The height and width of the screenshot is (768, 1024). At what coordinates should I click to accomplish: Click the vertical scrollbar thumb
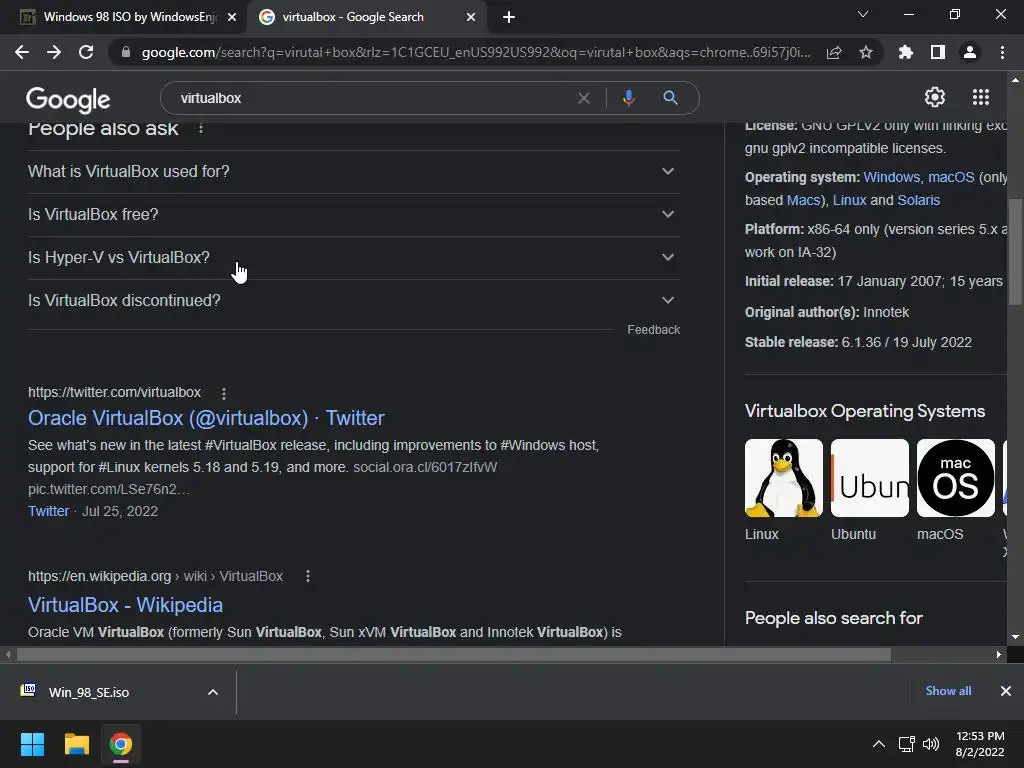pyautogui.click(x=1016, y=251)
